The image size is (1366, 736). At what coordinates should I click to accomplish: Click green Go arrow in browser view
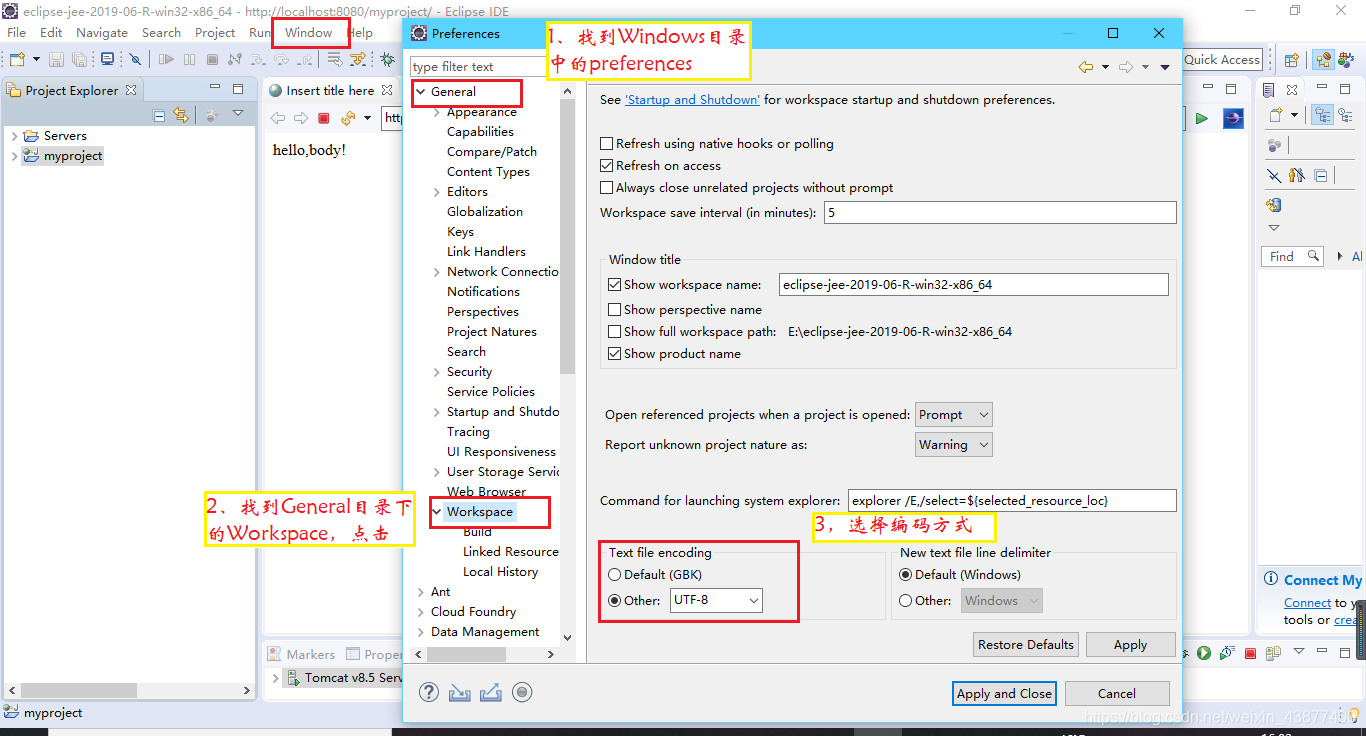coord(1202,118)
